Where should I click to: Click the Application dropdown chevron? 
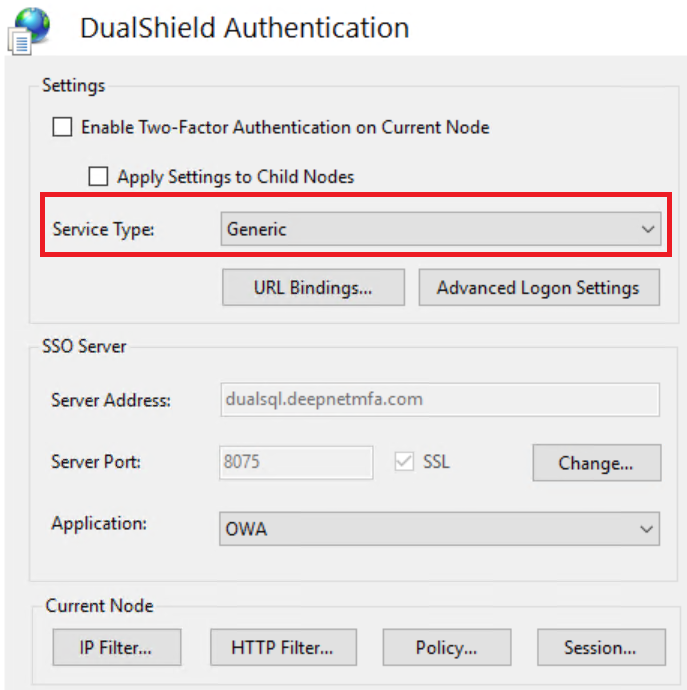pos(647,529)
